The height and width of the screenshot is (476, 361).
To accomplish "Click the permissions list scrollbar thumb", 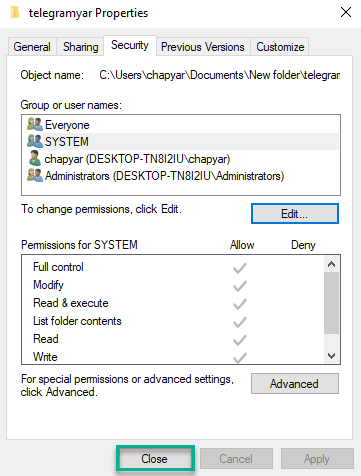I will click(x=331, y=303).
